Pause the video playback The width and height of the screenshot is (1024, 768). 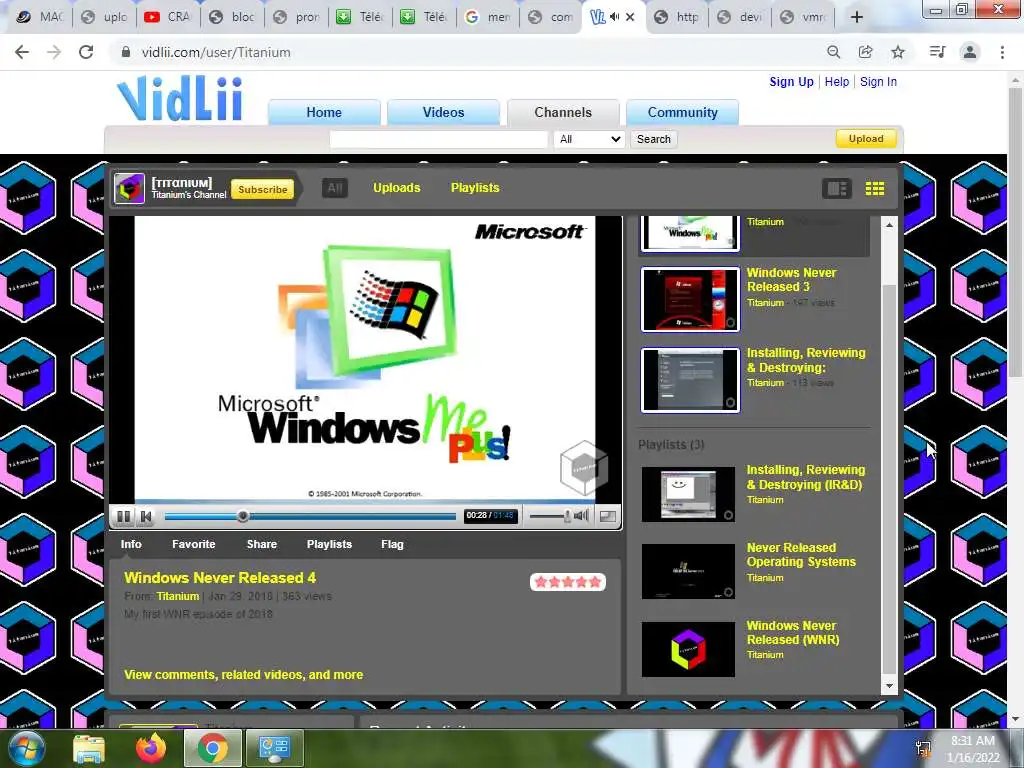123,516
